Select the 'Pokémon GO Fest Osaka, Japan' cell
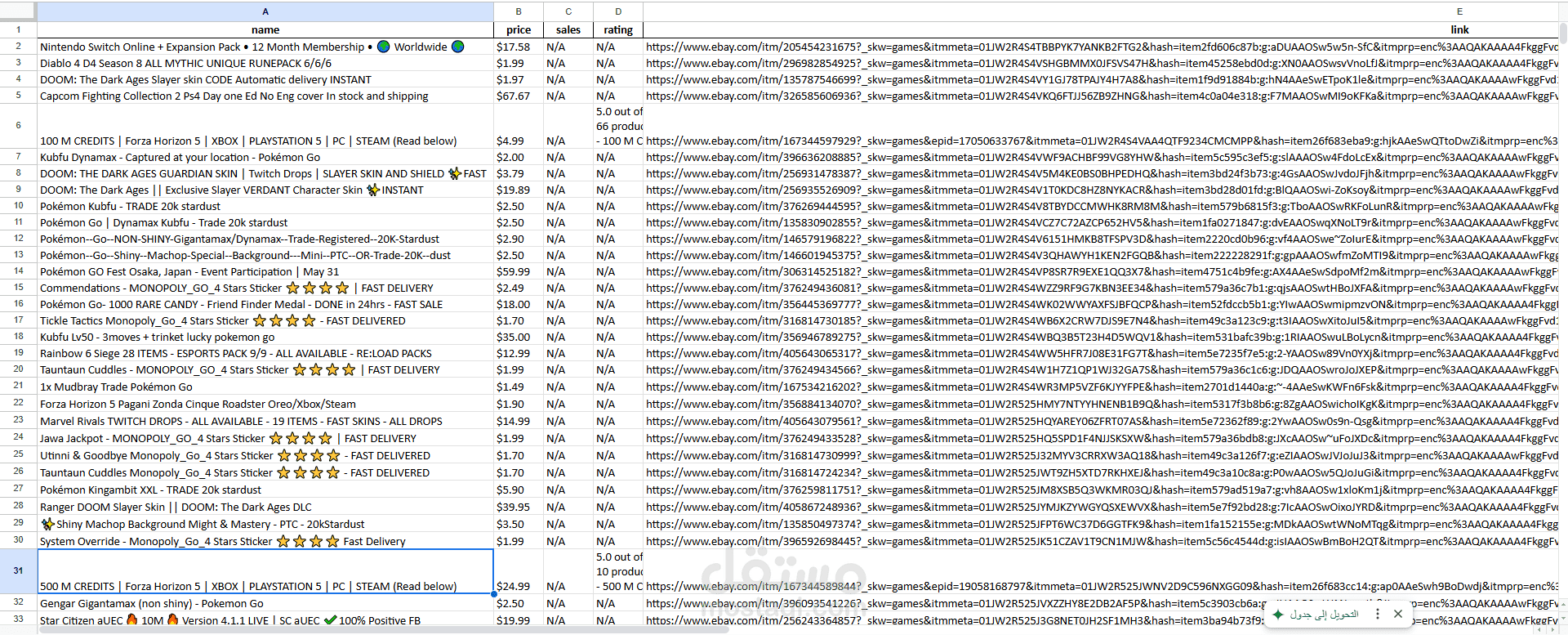The width and height of the screenshot is (1568, 635). click(265, 271)
